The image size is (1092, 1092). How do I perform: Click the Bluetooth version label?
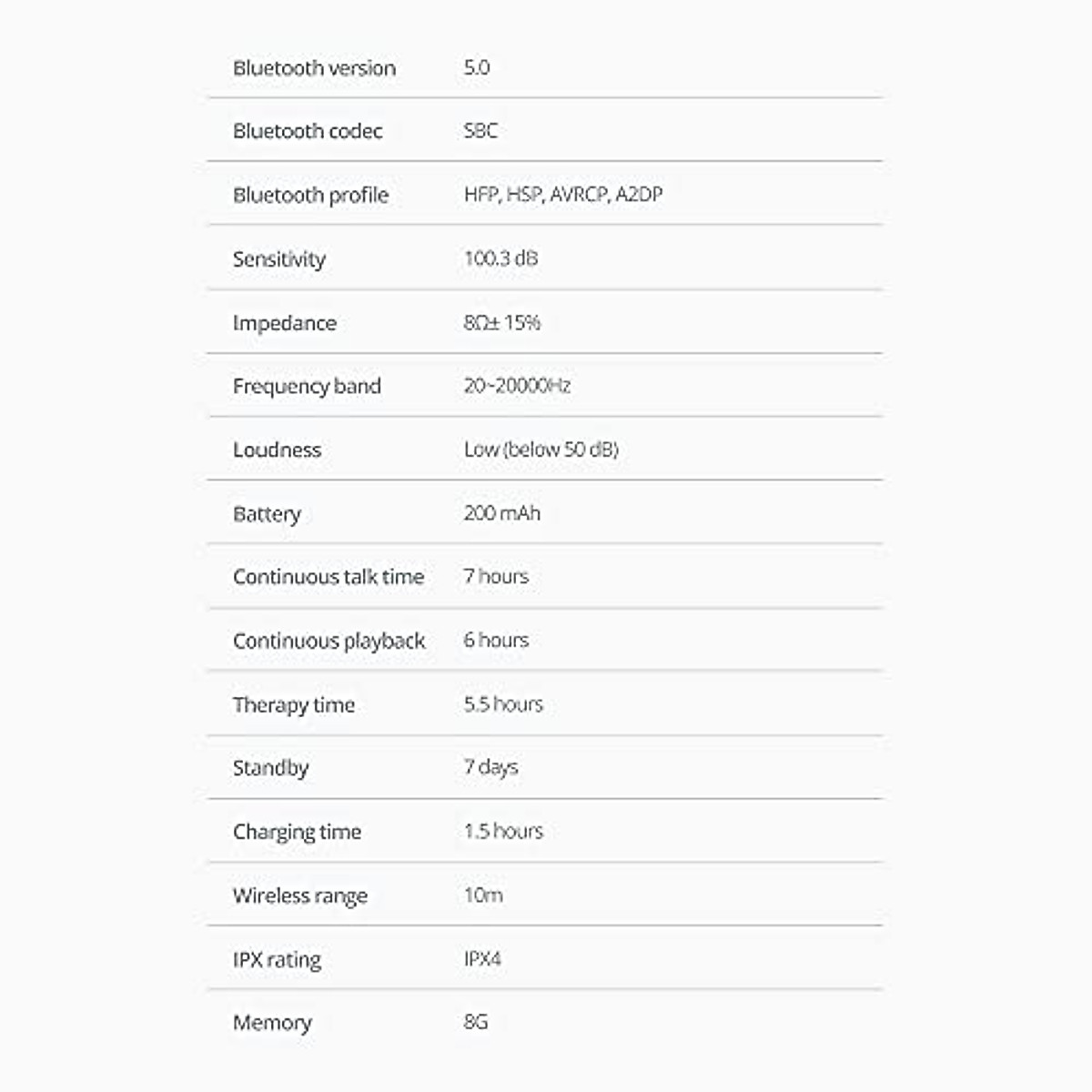(314, 68)
